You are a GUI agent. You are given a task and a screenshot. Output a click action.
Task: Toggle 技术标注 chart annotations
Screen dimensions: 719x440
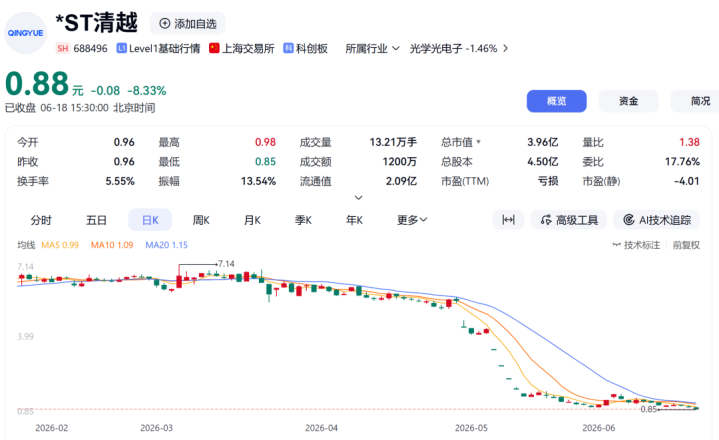click(636, 245)
